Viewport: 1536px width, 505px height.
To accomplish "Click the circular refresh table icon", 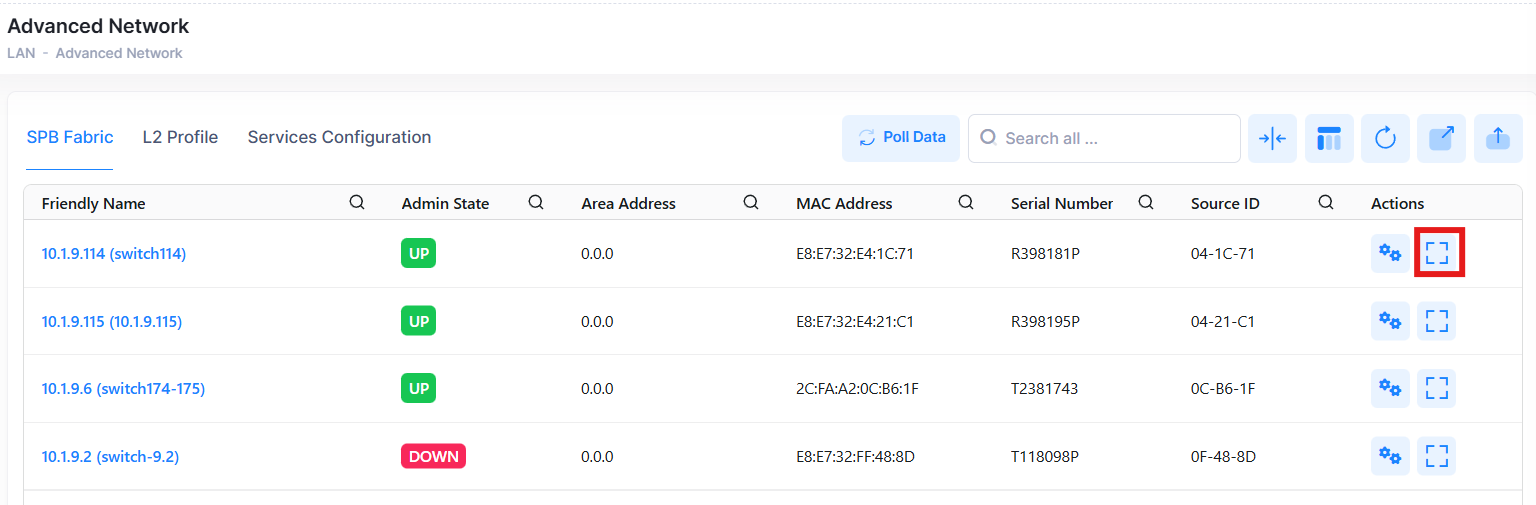I will point(1385,138).
